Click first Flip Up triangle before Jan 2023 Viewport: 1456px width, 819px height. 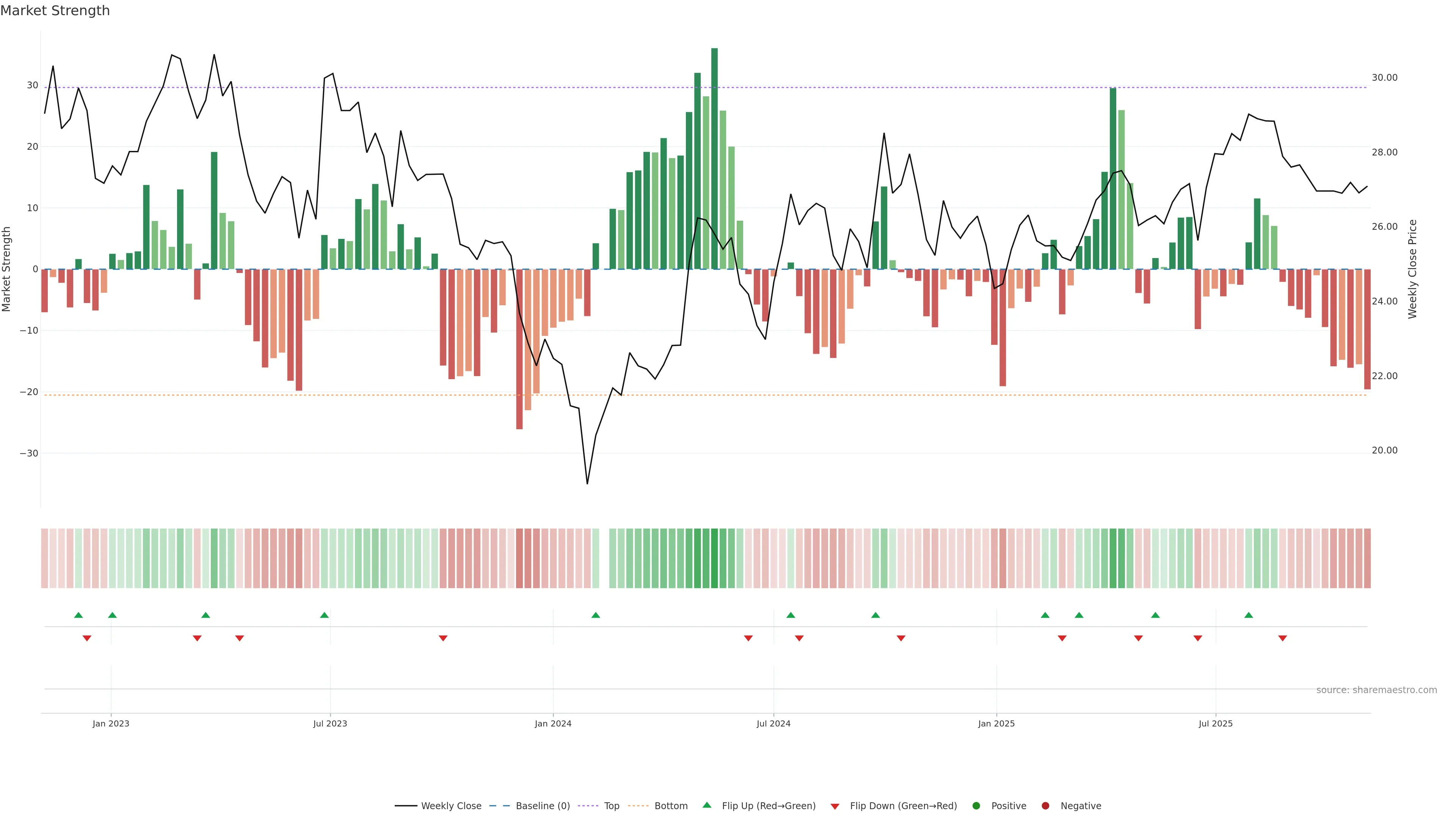coord(78,615)
